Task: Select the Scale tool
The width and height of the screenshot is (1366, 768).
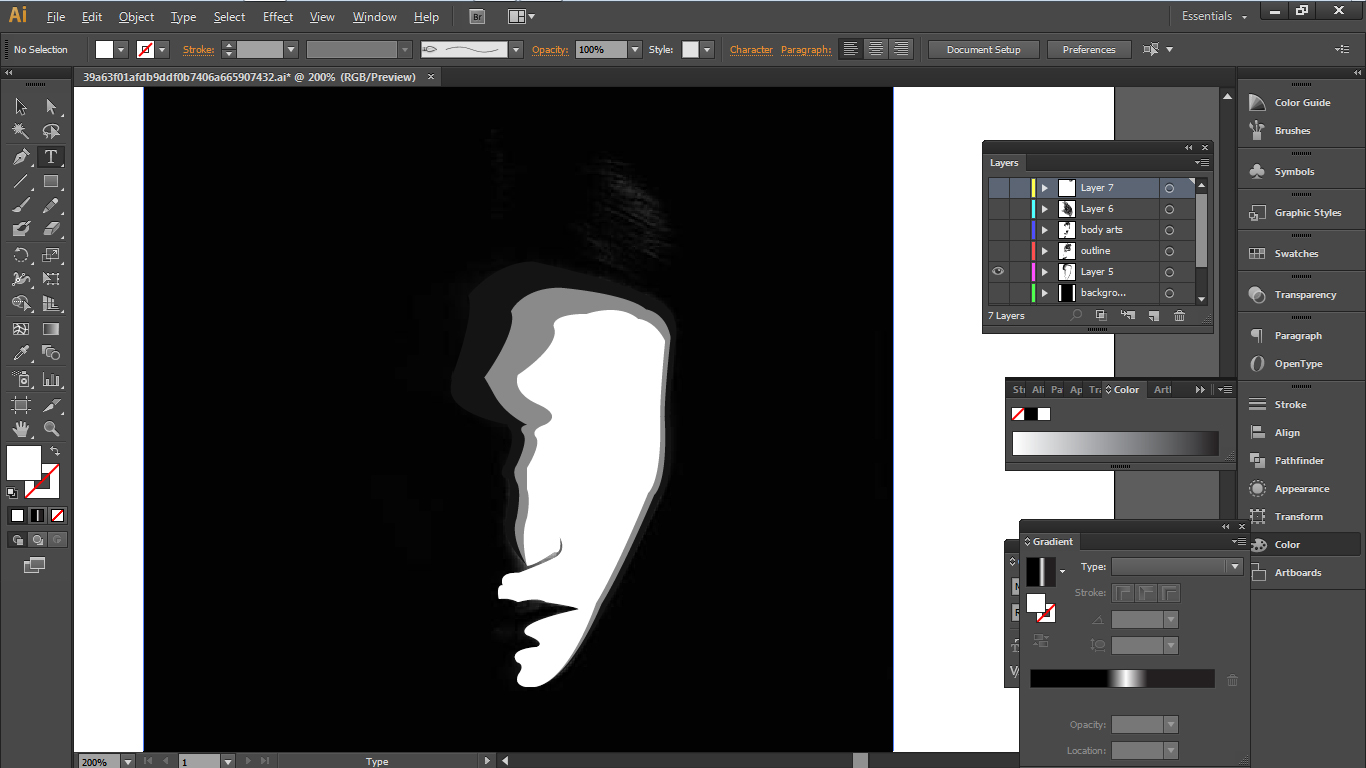Action: [x=51, y=255]
